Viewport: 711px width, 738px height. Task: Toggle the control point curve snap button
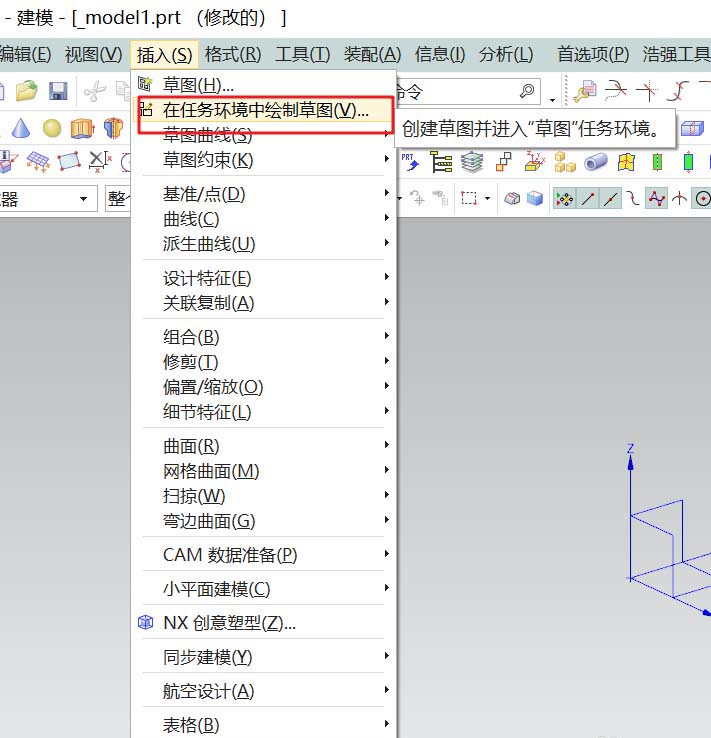[x=633, y=199]
